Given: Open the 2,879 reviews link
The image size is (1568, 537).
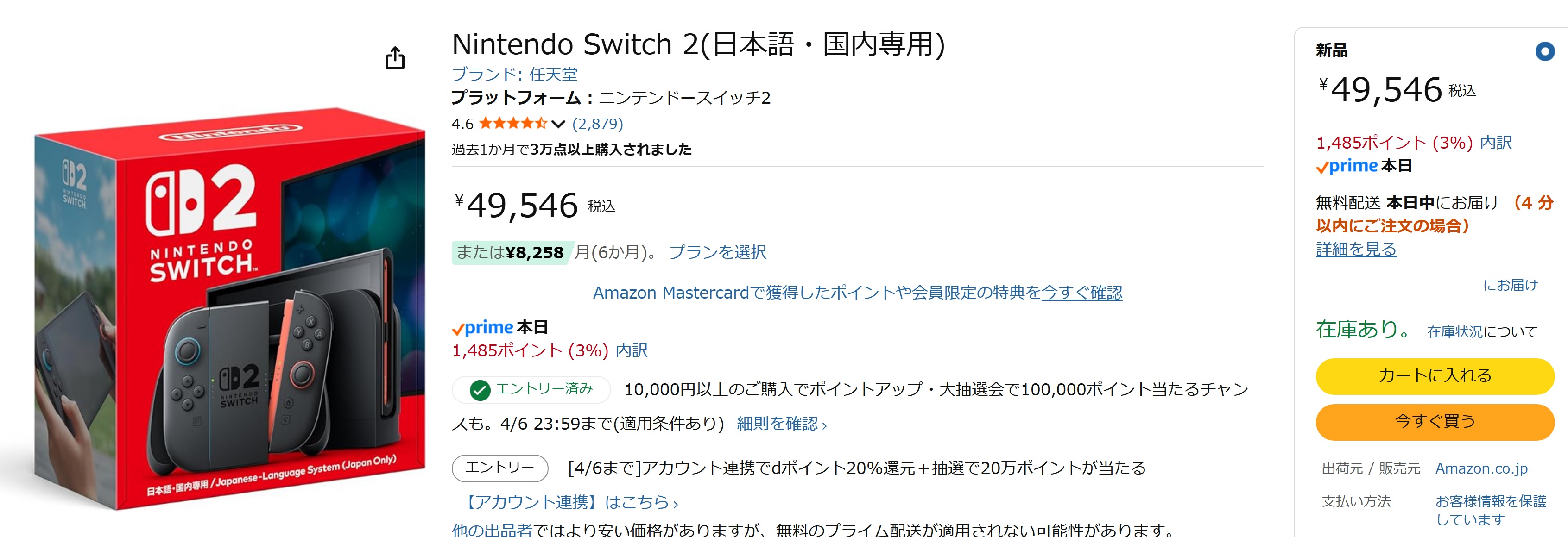Looking at the screenshot, I should [x=597, y=124].
